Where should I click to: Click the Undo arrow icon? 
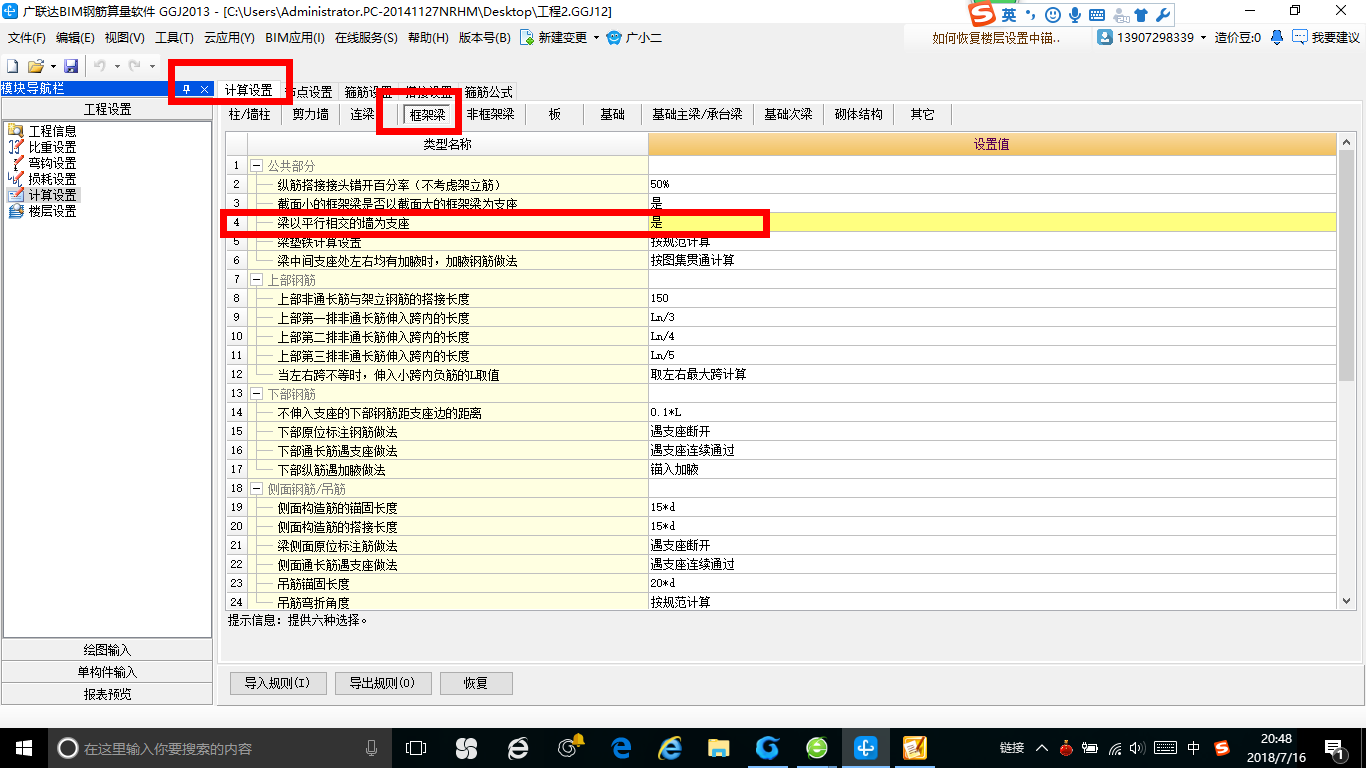pyautogui.click(x=100, y=66)
